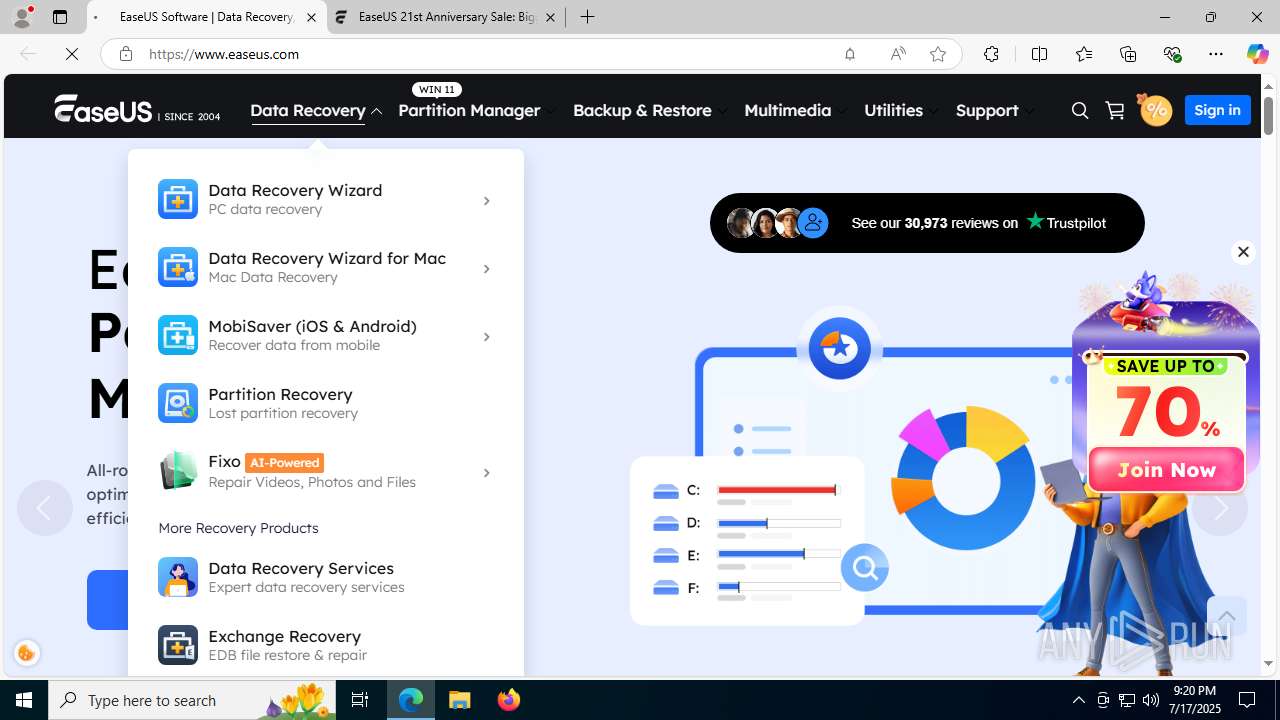The width and height of the screenshot is (1280, 720).
Task: Expand Data Recovery Wizard for Mac arrow
Action: tap(486, 269)
